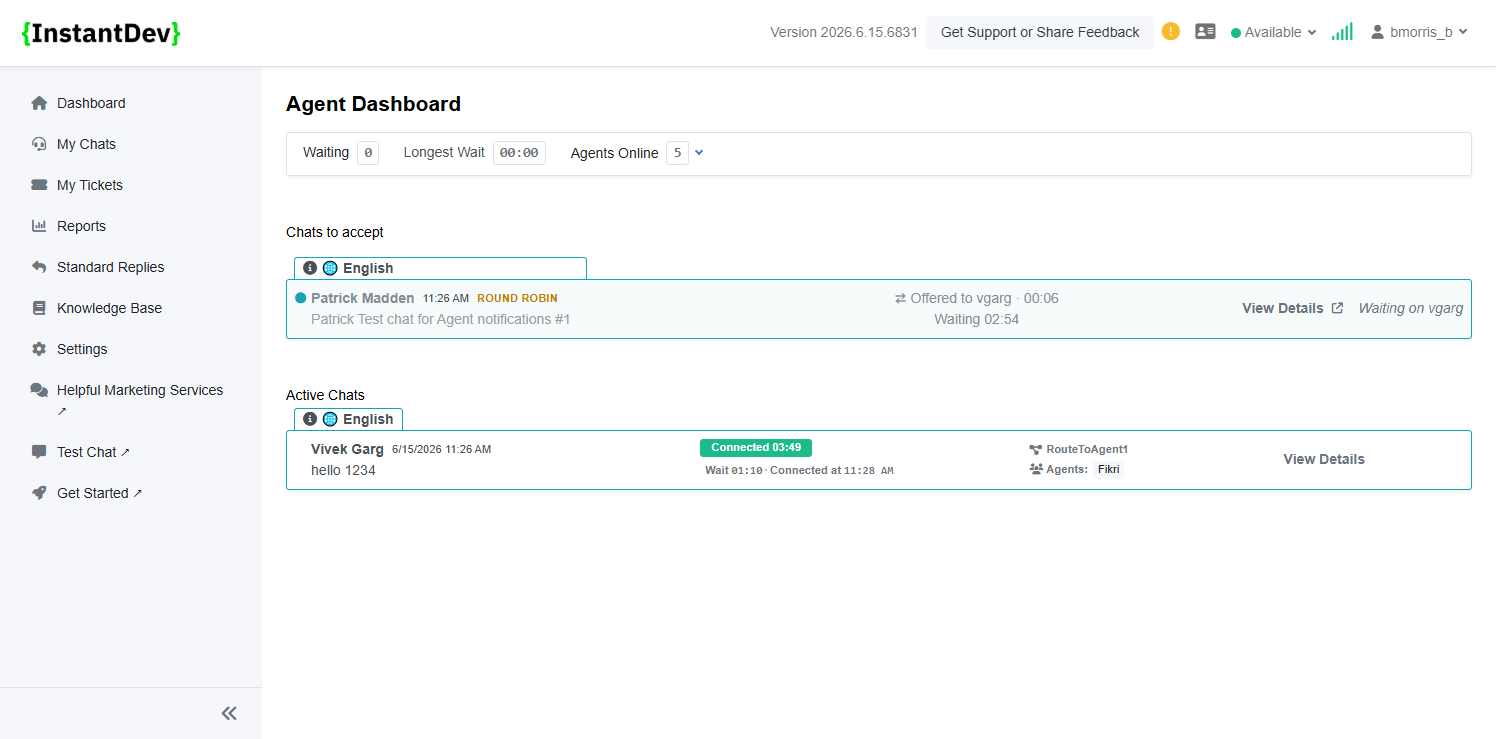
Task: Click View Details for Patrick Madden chat
Action: 1283,308
